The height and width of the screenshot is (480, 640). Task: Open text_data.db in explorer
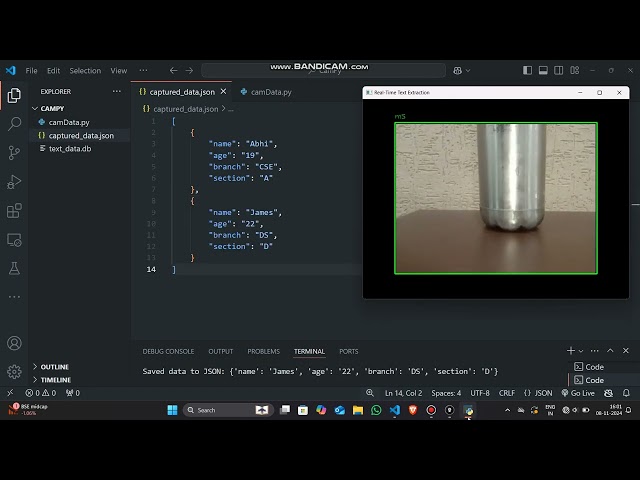pyautogui.click(x=70, y=149)
